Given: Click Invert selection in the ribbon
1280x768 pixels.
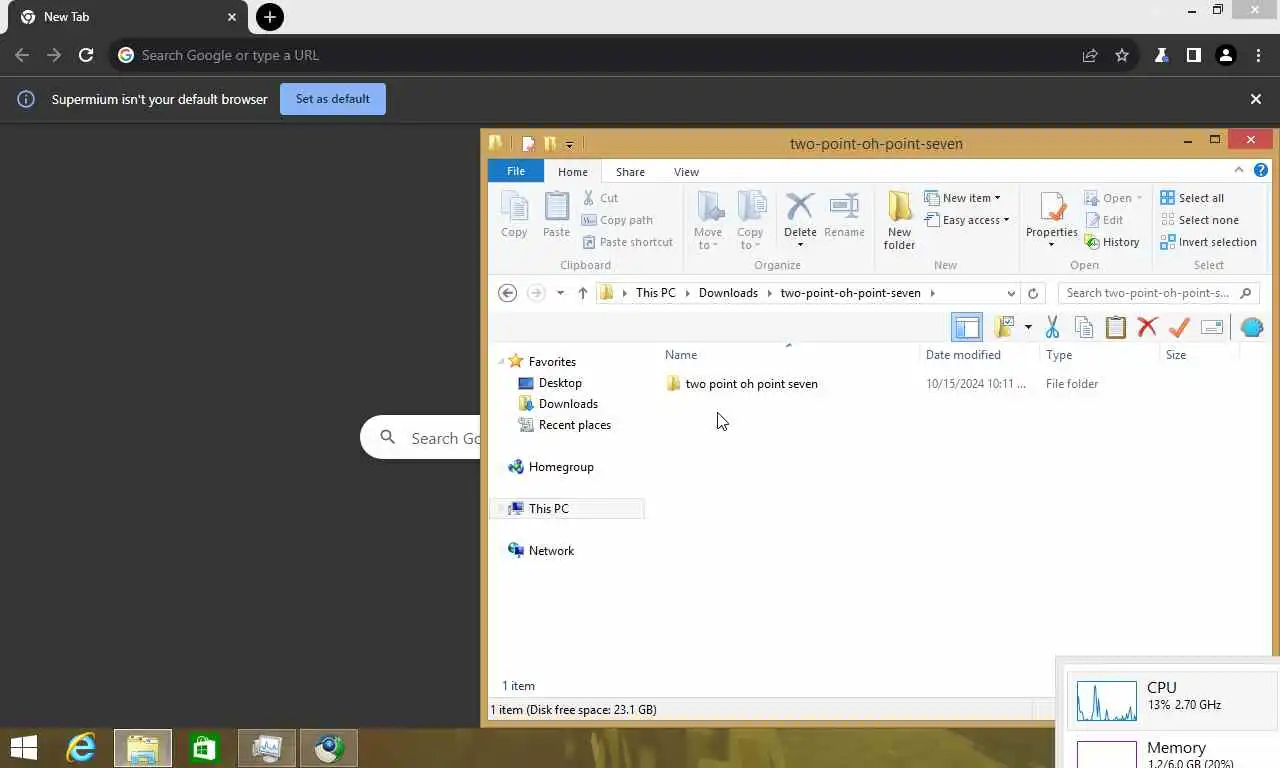Looking at the screenshot, I should click(1208, 242).
